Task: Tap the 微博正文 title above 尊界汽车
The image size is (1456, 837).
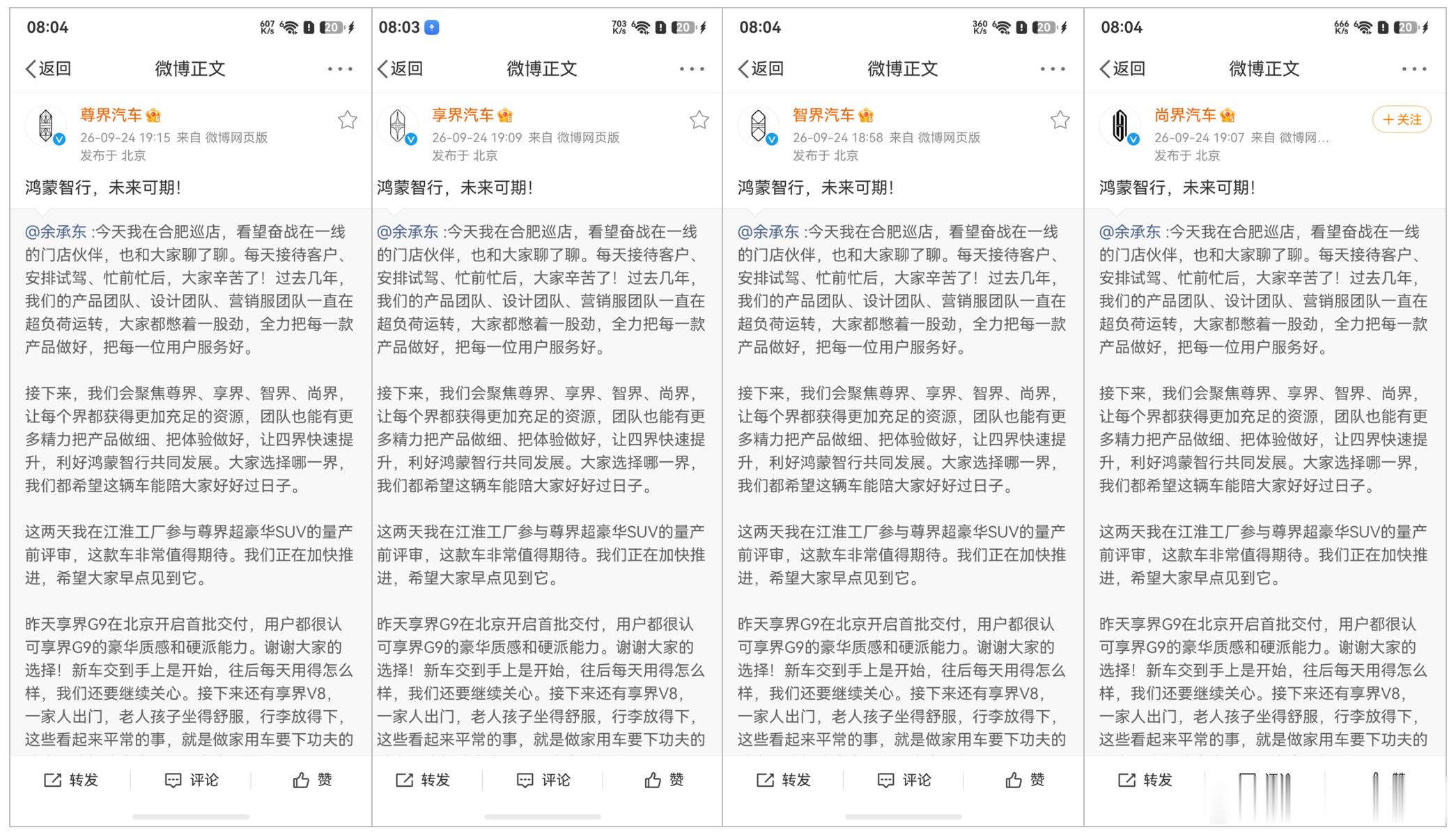Action: pyautogui.click(x=190, y=68)
